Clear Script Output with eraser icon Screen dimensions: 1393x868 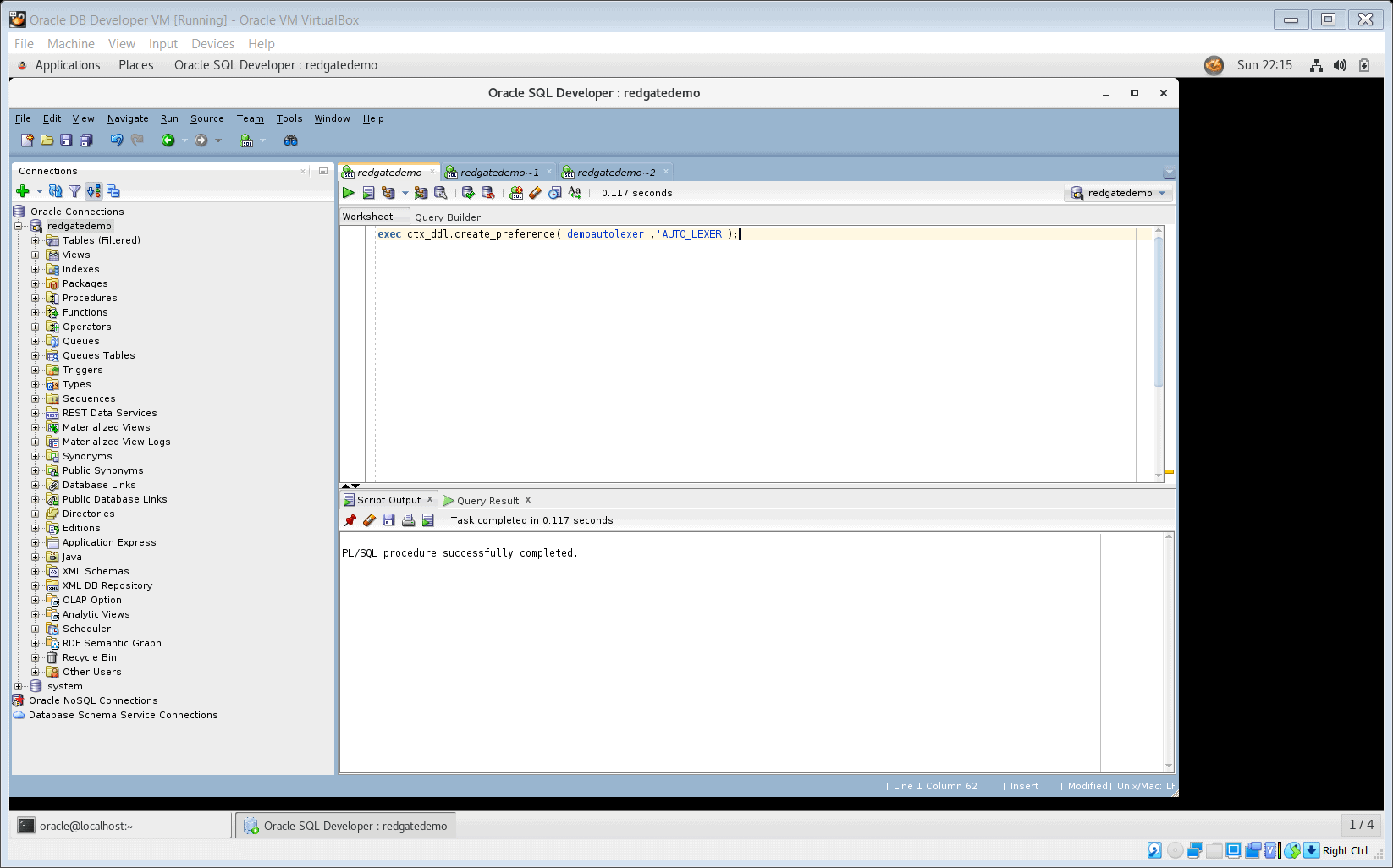click(369, 520)
